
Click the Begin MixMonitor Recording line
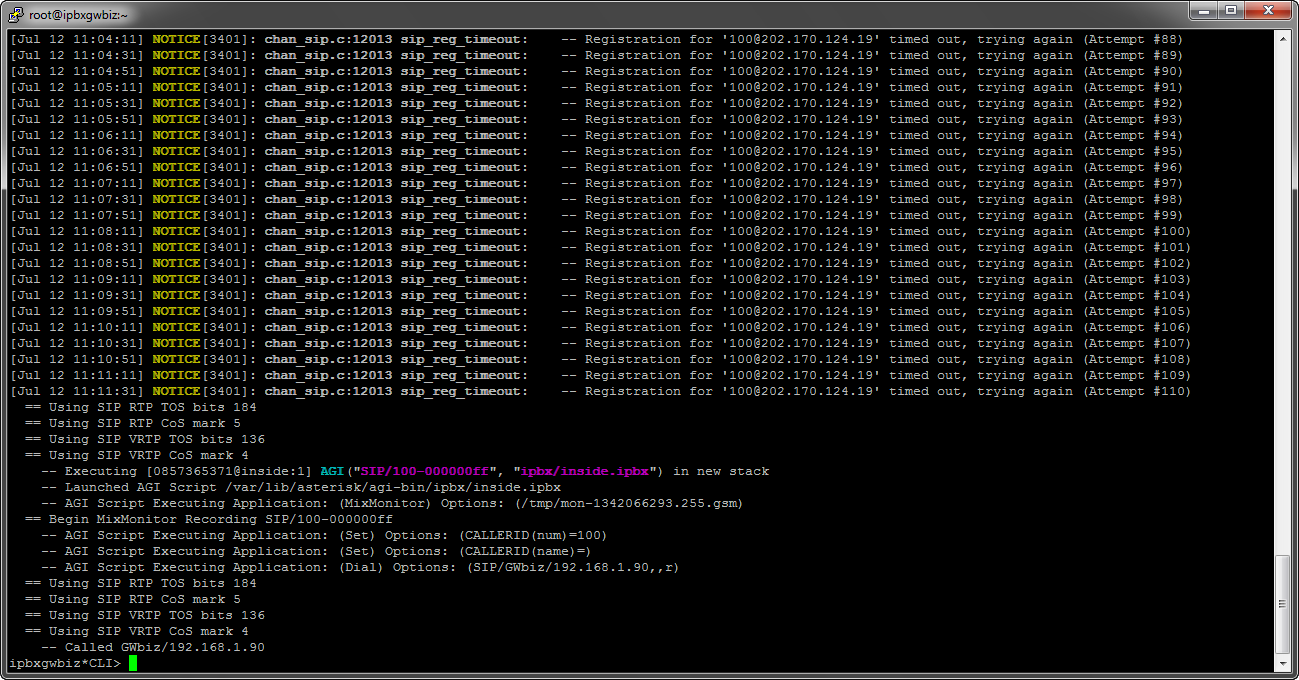[x=208, y=519]
